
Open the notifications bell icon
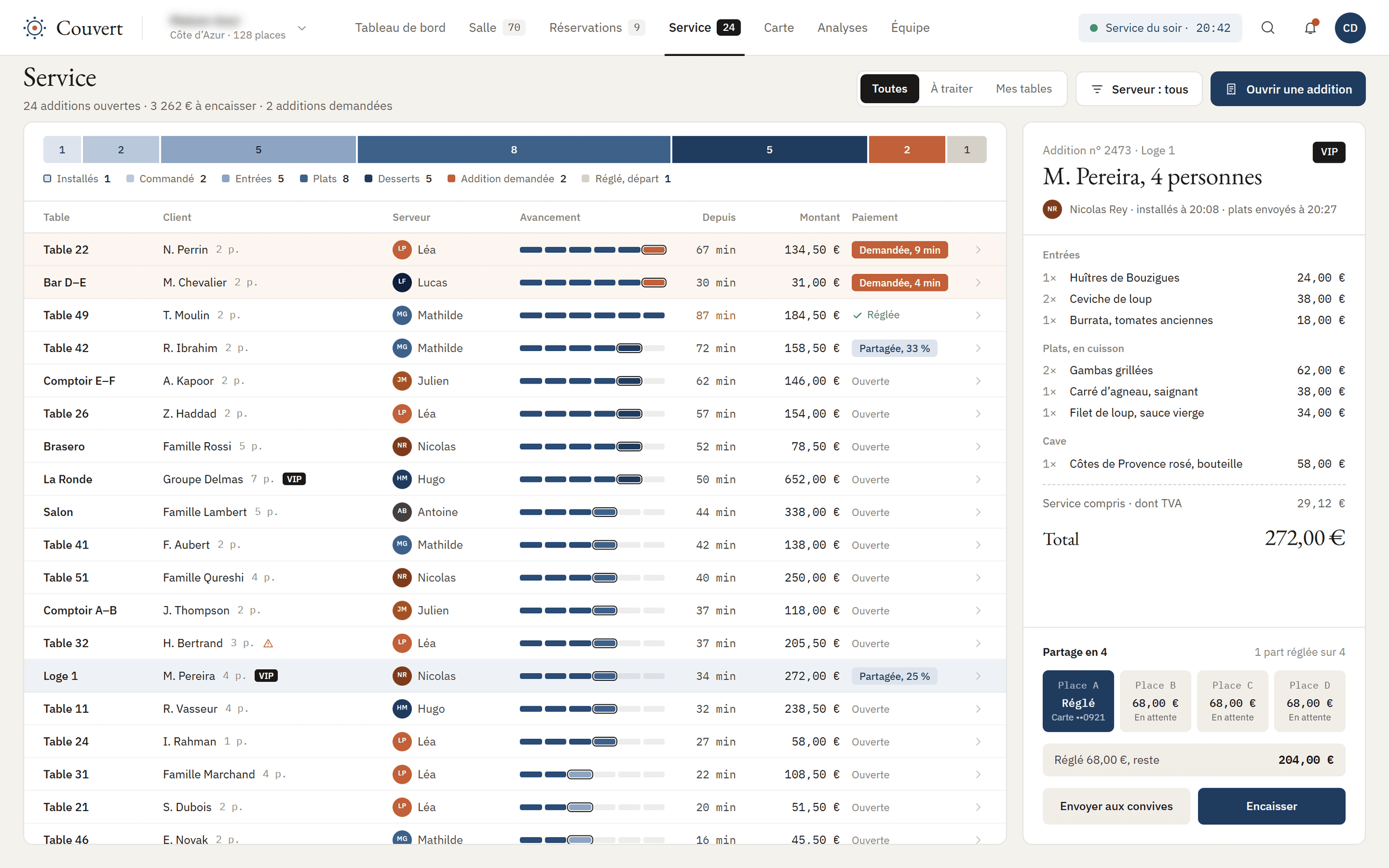(1310, 28)
